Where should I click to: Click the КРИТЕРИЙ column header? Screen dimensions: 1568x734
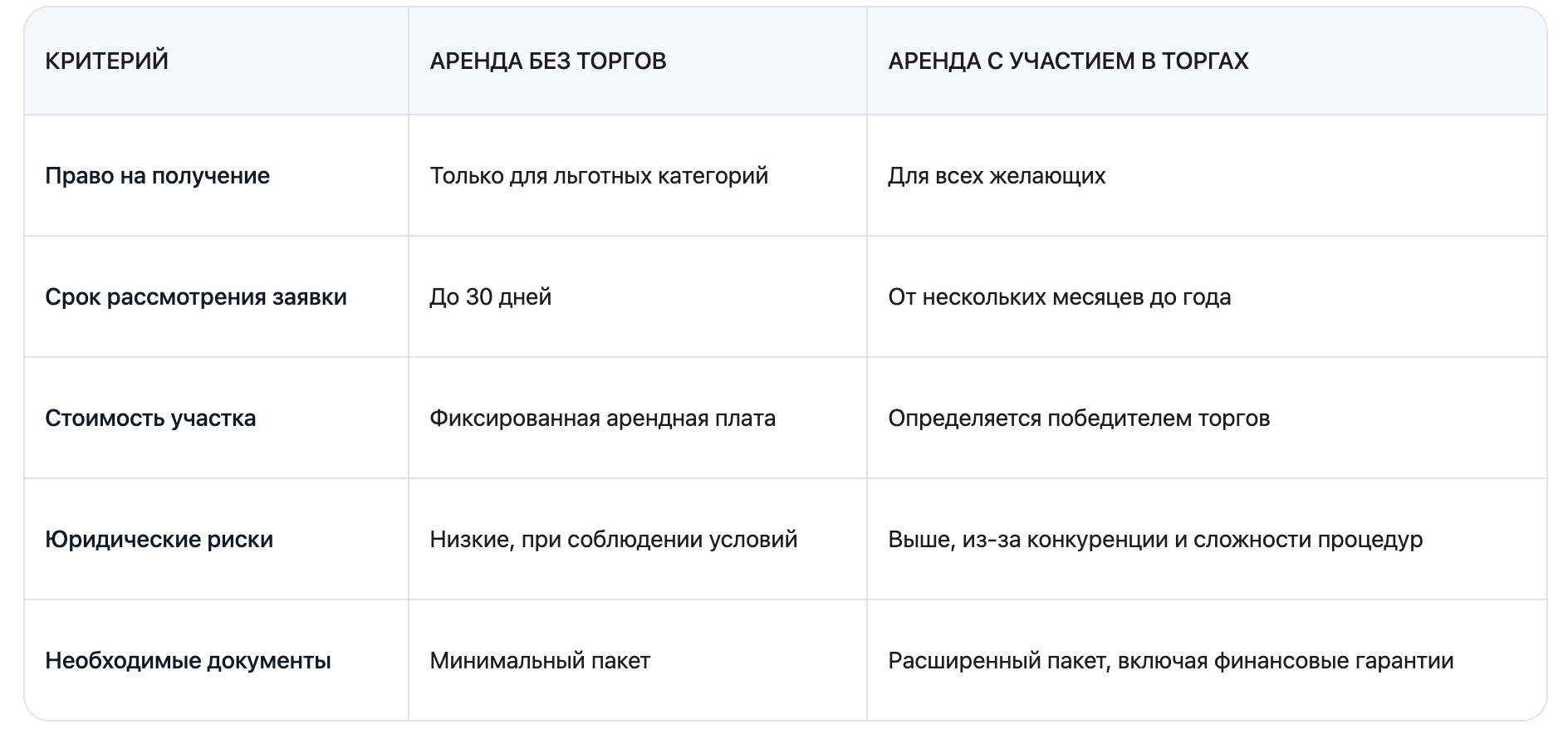click(106, 61)
